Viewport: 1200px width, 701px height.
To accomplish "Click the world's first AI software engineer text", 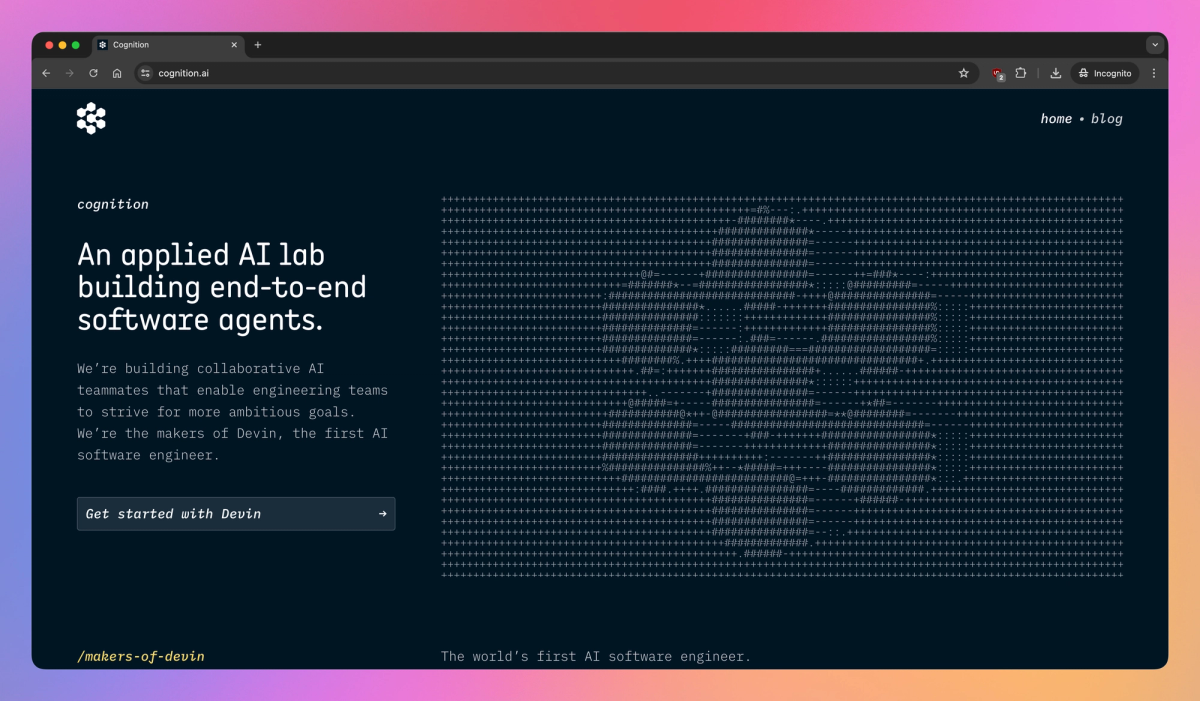I will point(596,657).
